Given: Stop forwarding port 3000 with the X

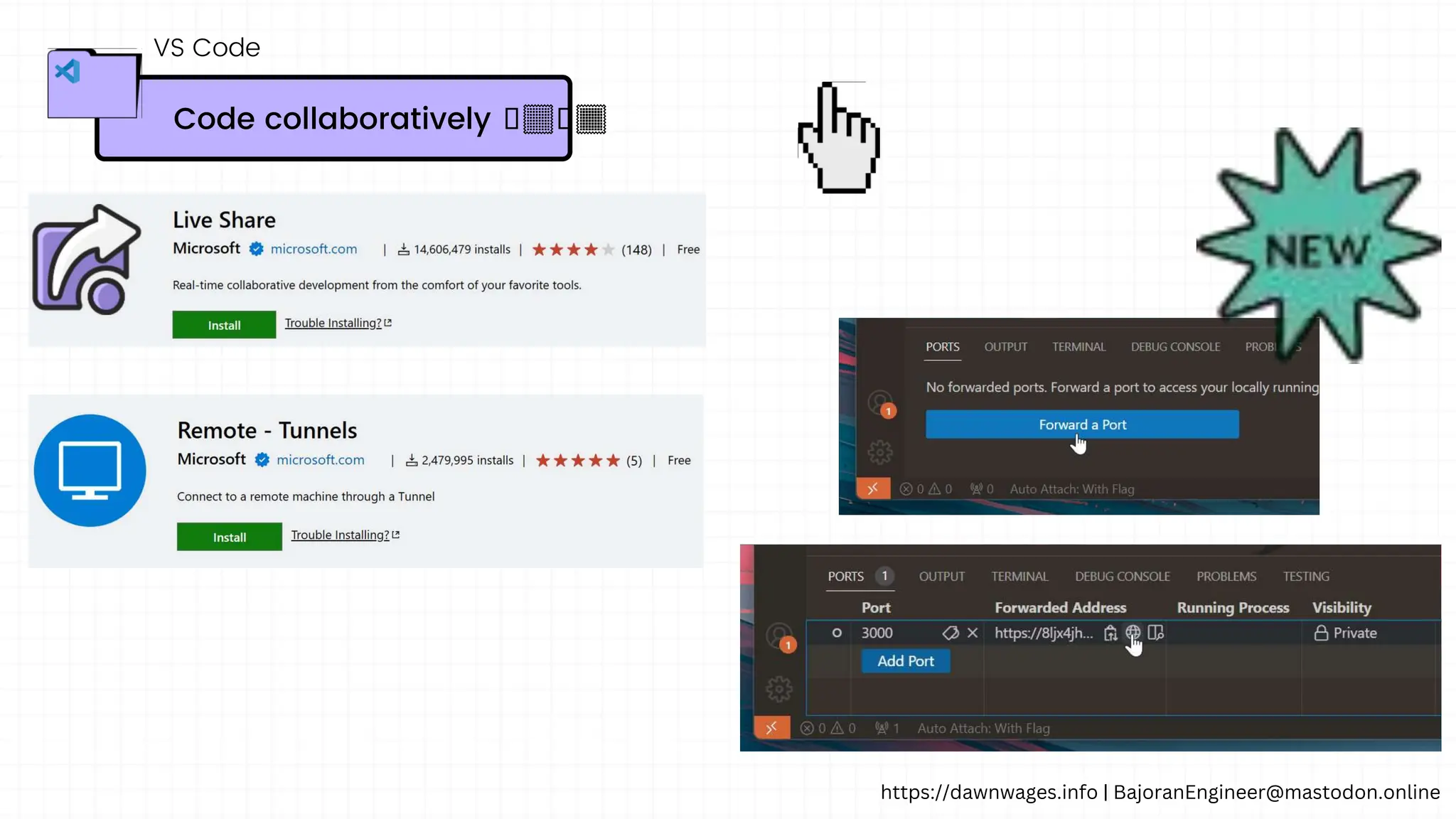Looking at the screenshot, I should pos(973,633).
